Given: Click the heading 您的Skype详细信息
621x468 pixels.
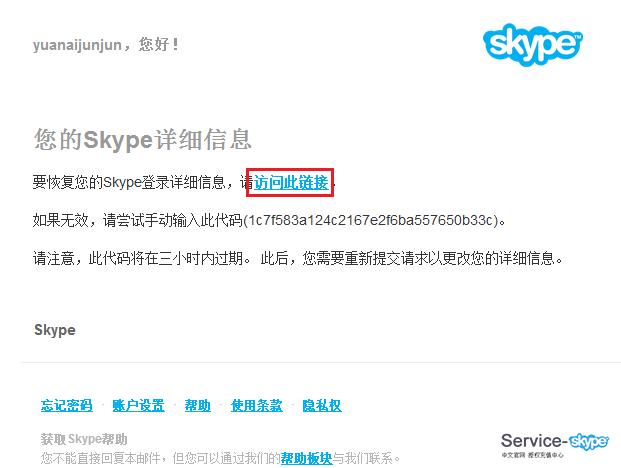Looking at the screenshot, I should tap(142, 139).
